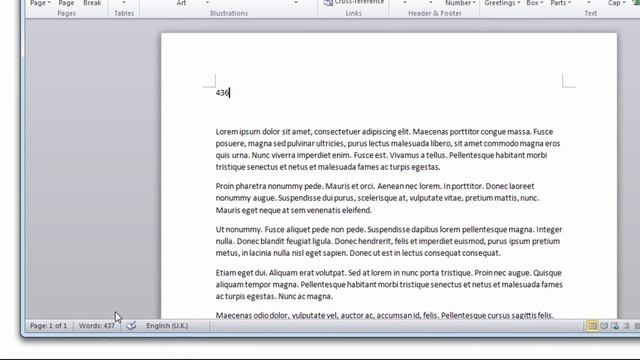Click the Clip Art button
This screenshot has height=360, width=640.
point(181,3)
